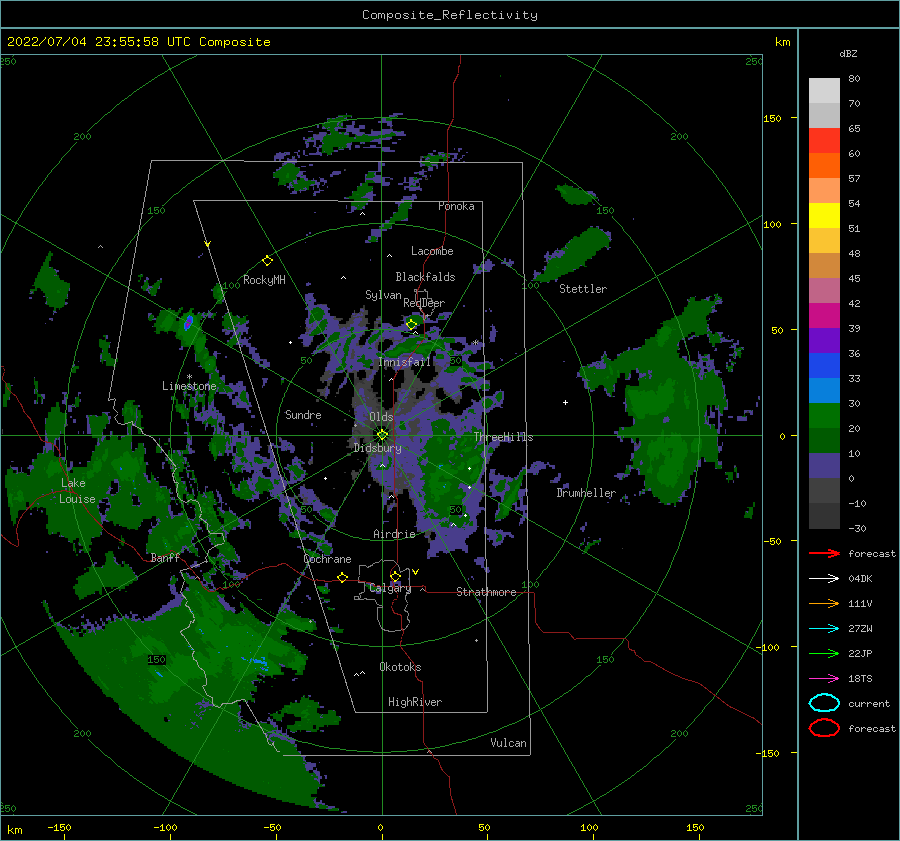Click the magenta 18TS arrow icon

824,679
